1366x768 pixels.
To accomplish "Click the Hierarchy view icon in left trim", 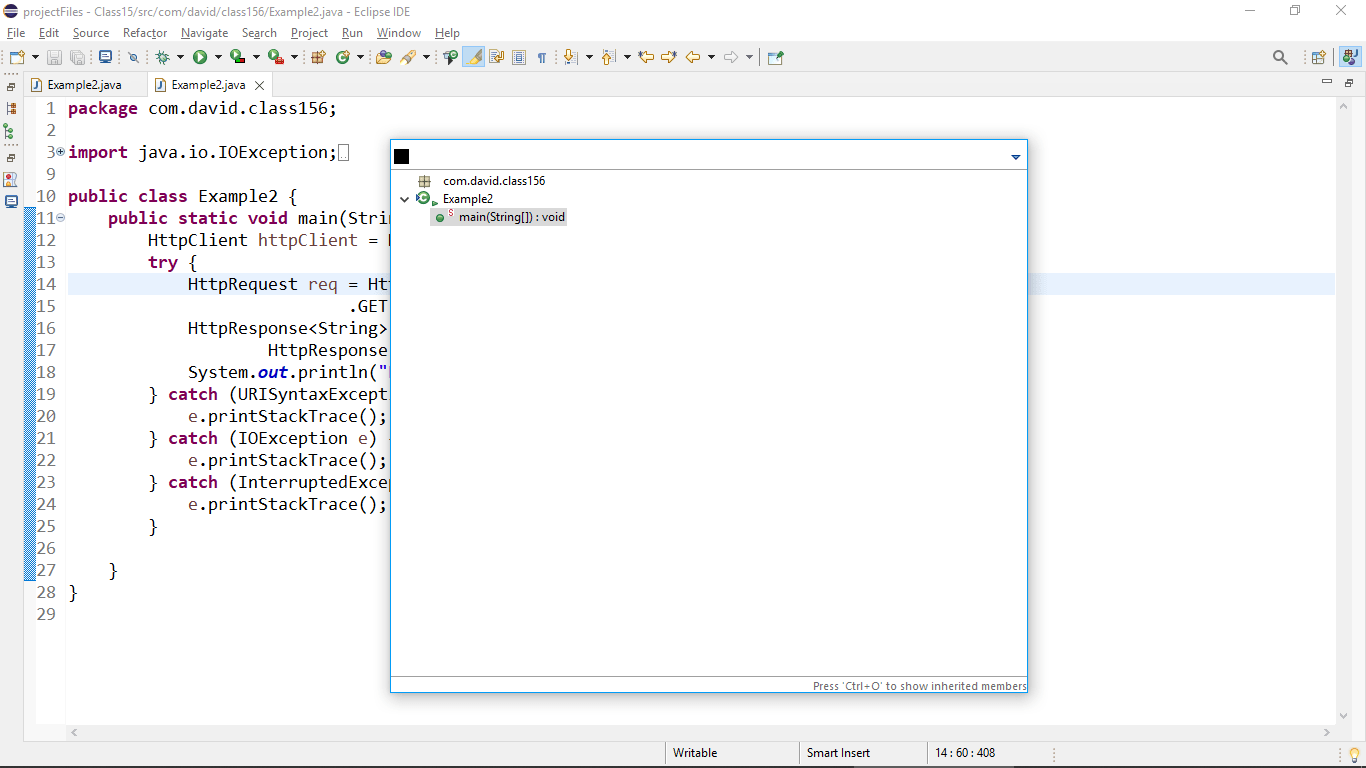I will (x=10, y=131).
